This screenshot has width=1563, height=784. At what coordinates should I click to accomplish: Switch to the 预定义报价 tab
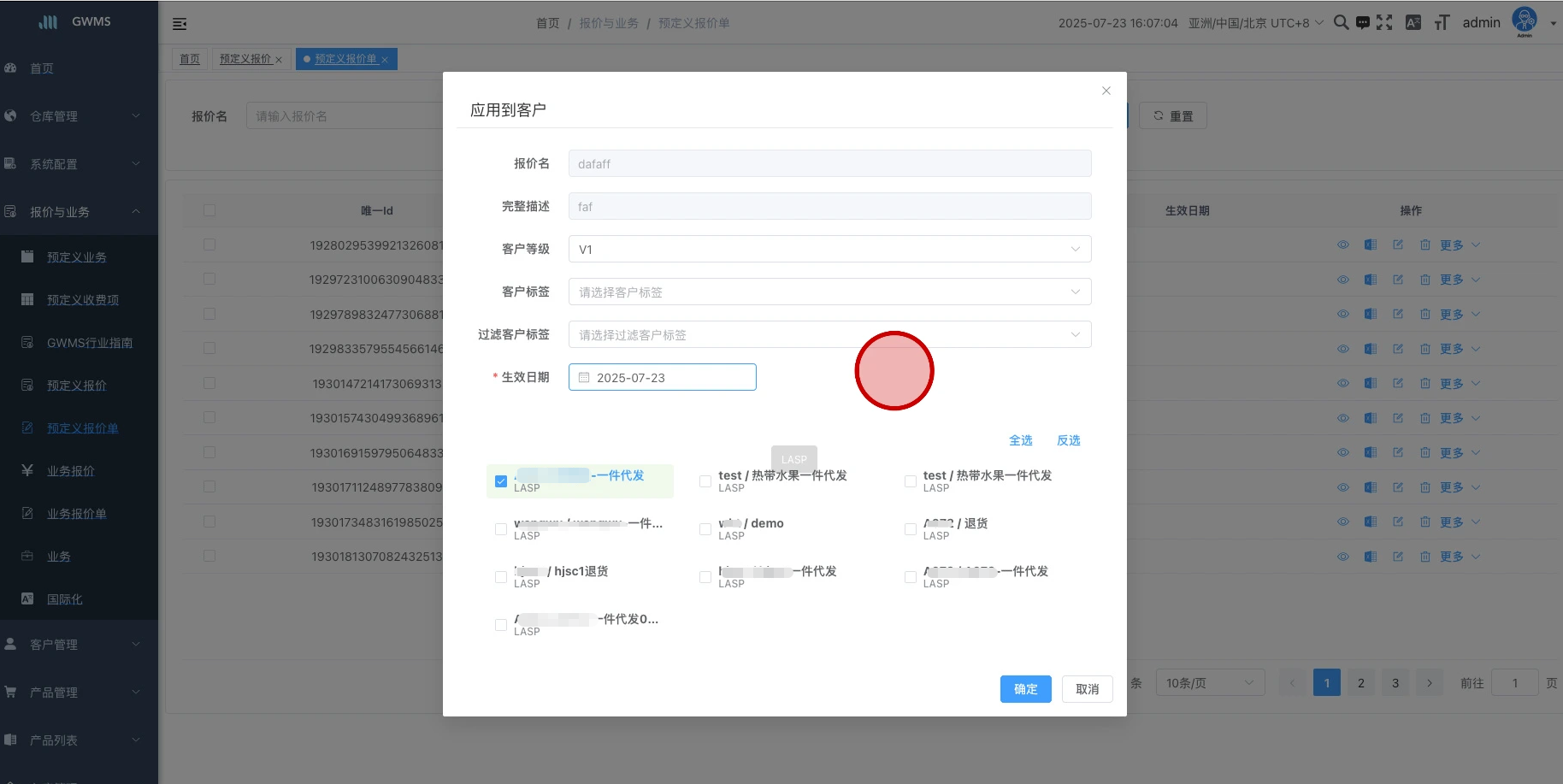[245, 59]
